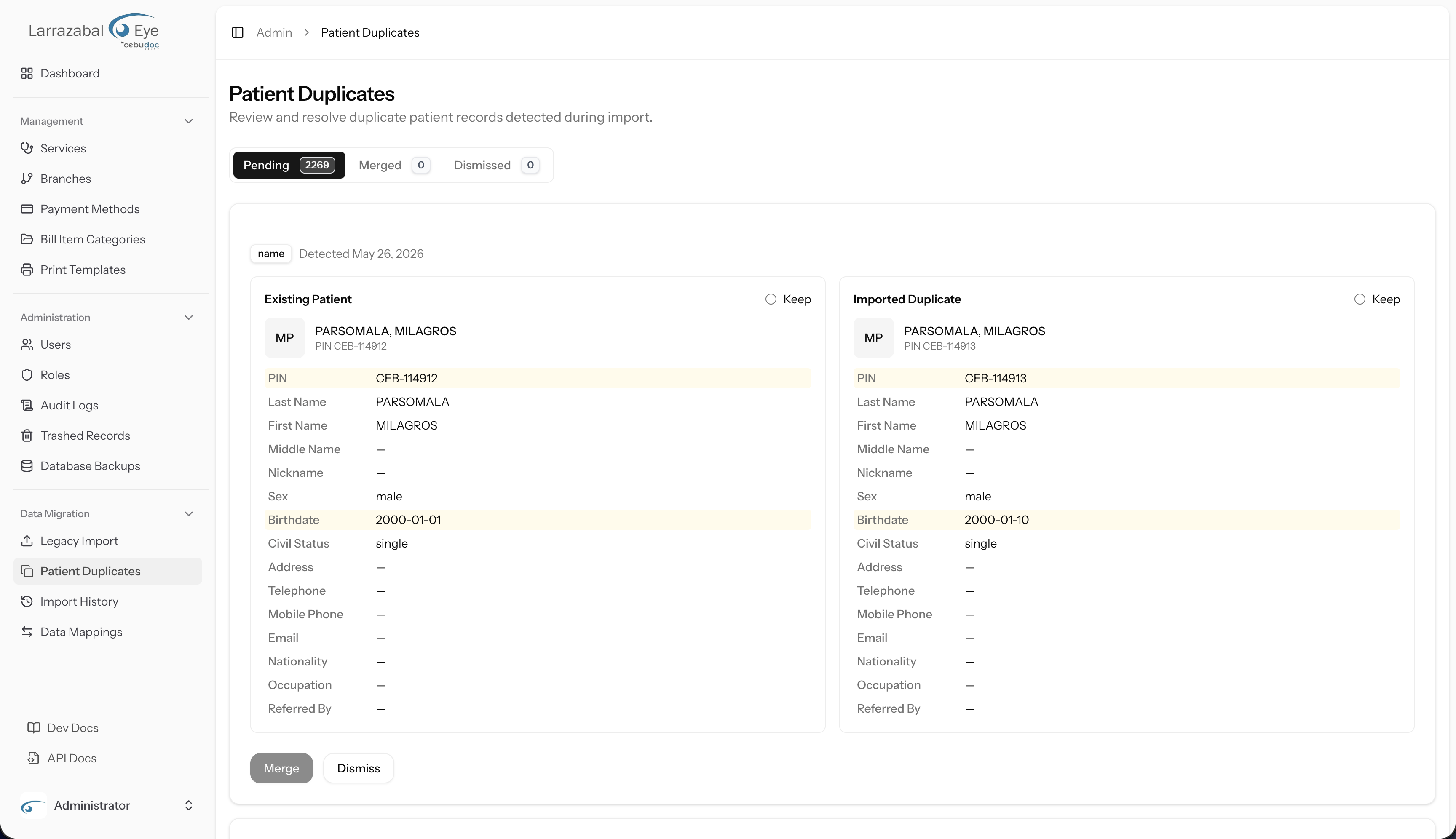Image resolution: width=1456 pixels, height=839 pixels.
Task: Click the Dismiss button
Action: pos(359,768)
